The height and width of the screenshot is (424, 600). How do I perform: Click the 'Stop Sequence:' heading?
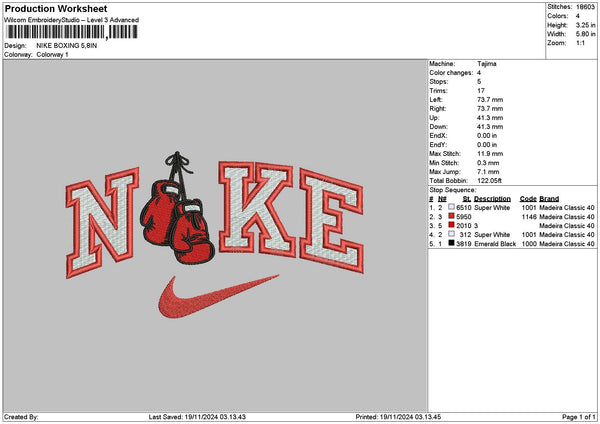pos(453,190)
